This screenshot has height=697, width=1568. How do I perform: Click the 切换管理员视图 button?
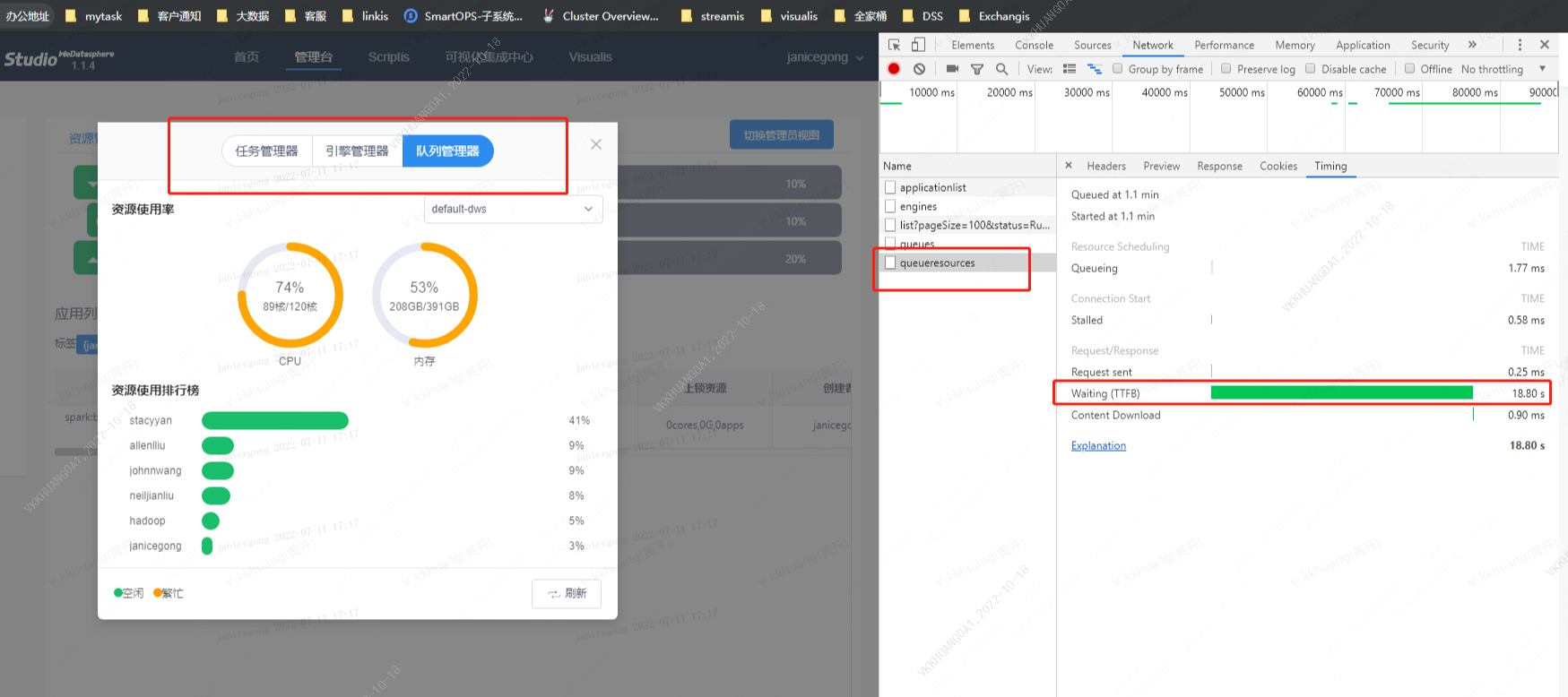pyautogui.click(x=781, y=134)
